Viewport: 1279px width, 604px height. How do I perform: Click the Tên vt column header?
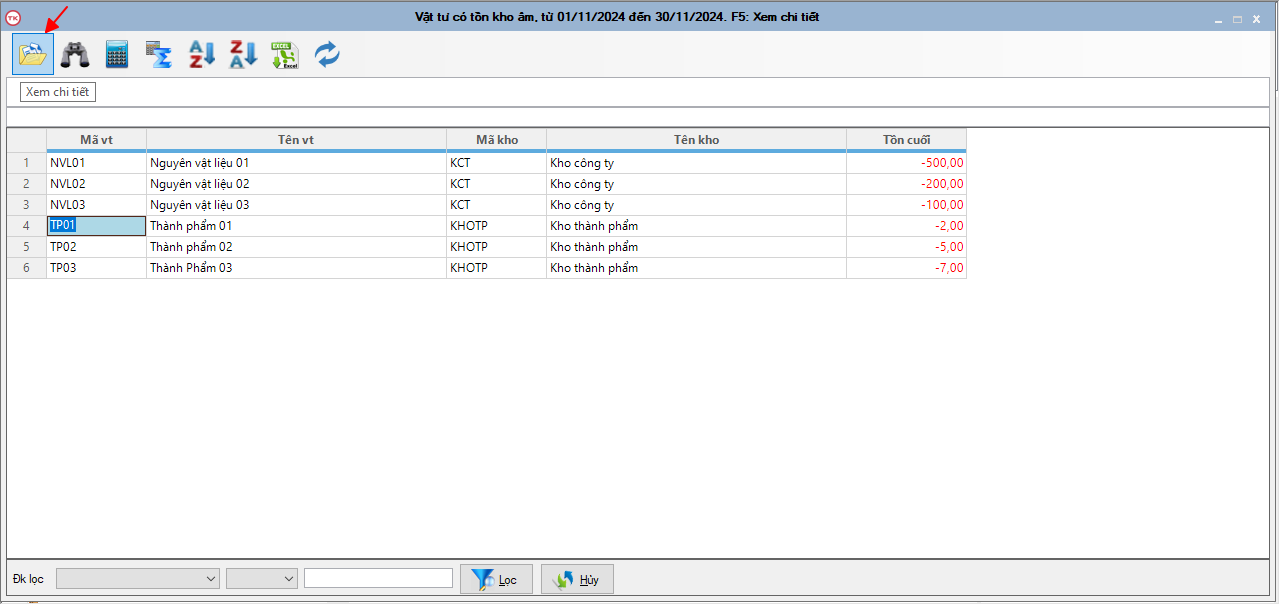coord(296,140)
